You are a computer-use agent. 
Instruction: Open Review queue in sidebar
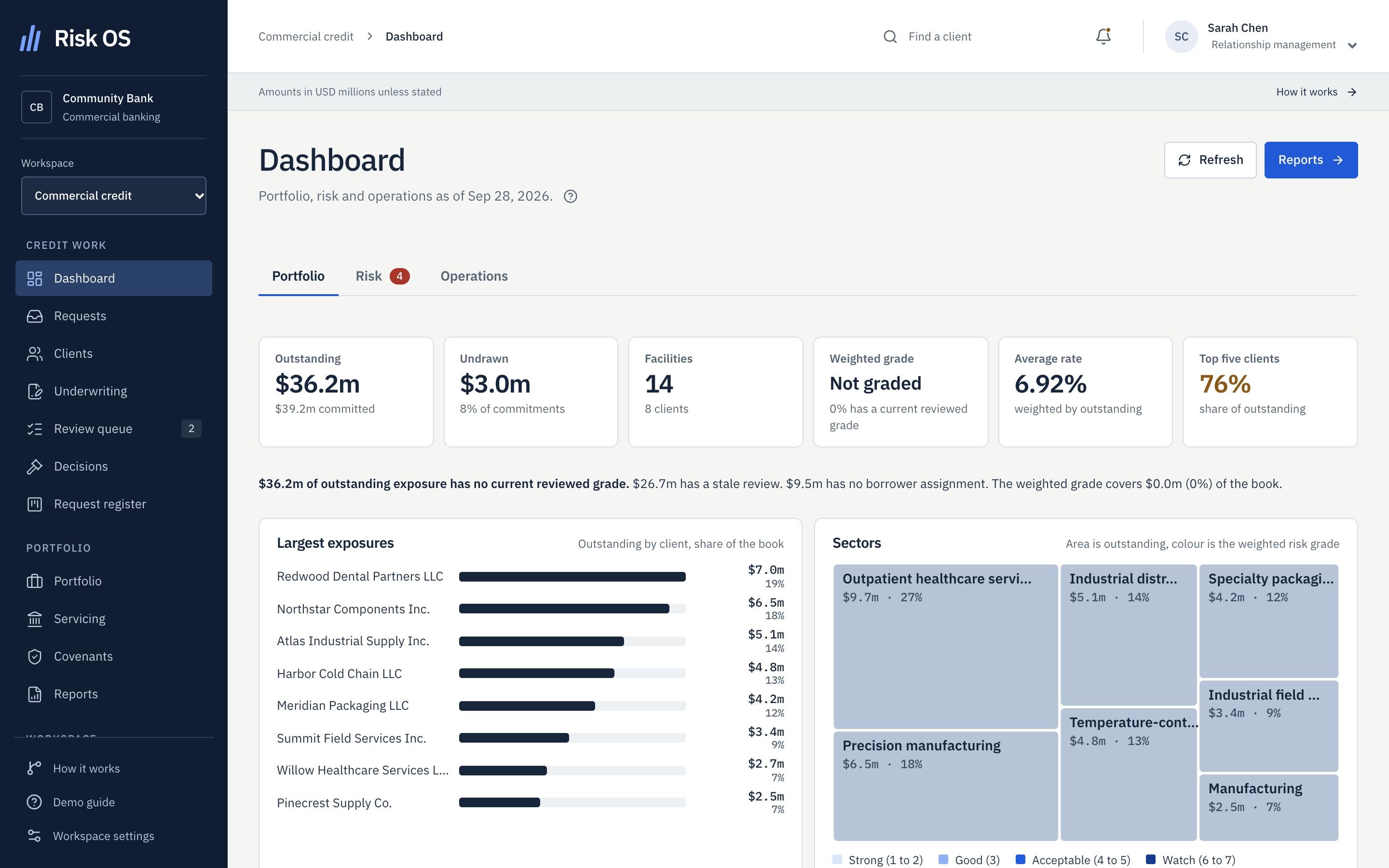click(x=114, y=429)
